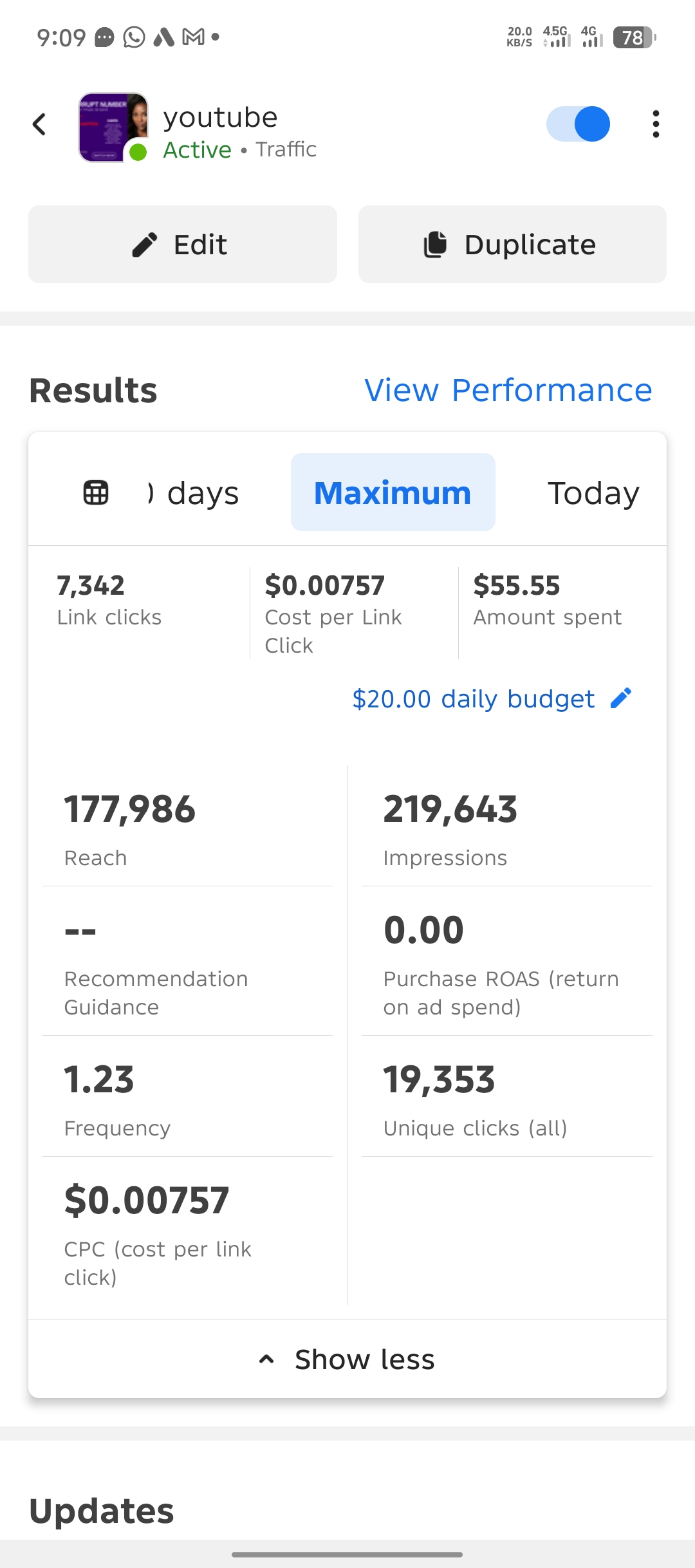Open the calendar date range icon
This screenshot has height=1568, width=695.
(x=96, y=493)
